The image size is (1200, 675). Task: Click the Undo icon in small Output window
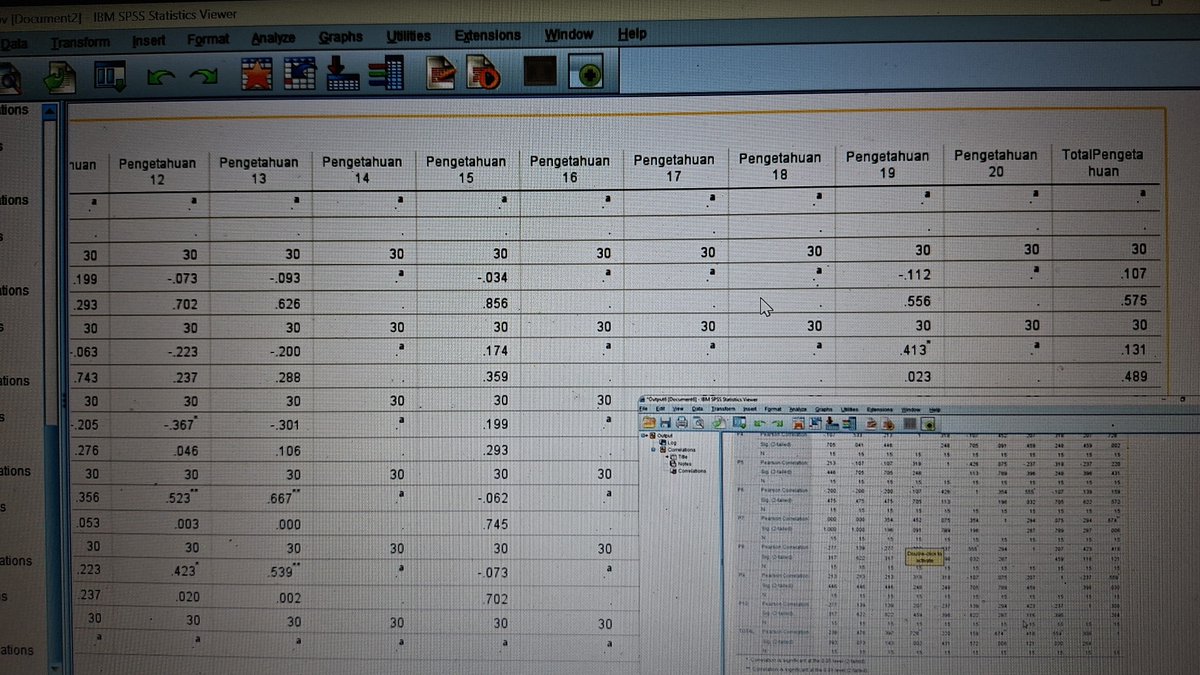point(760,424)
